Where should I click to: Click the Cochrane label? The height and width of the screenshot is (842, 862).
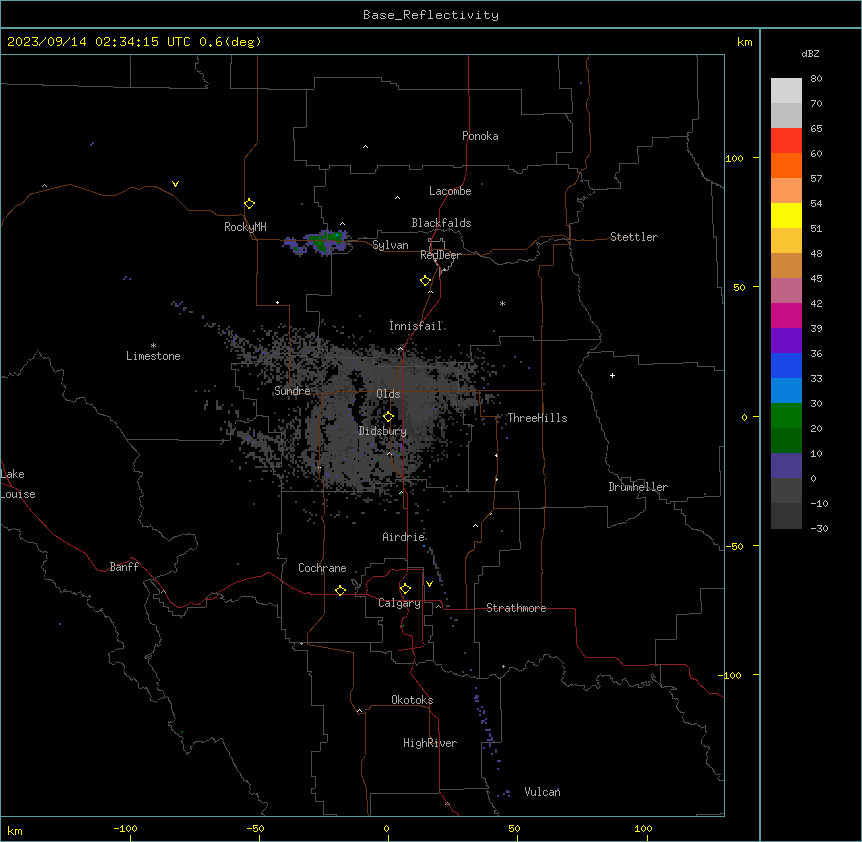tap(322, 568)
